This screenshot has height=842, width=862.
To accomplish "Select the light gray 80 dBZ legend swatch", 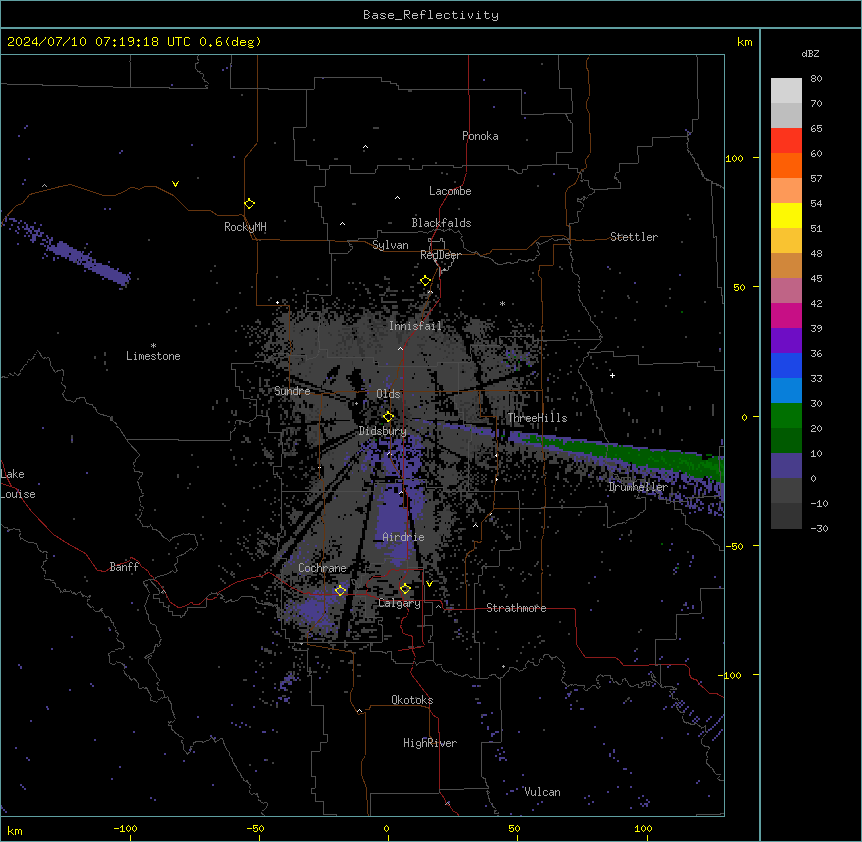I will coord(786,90).
